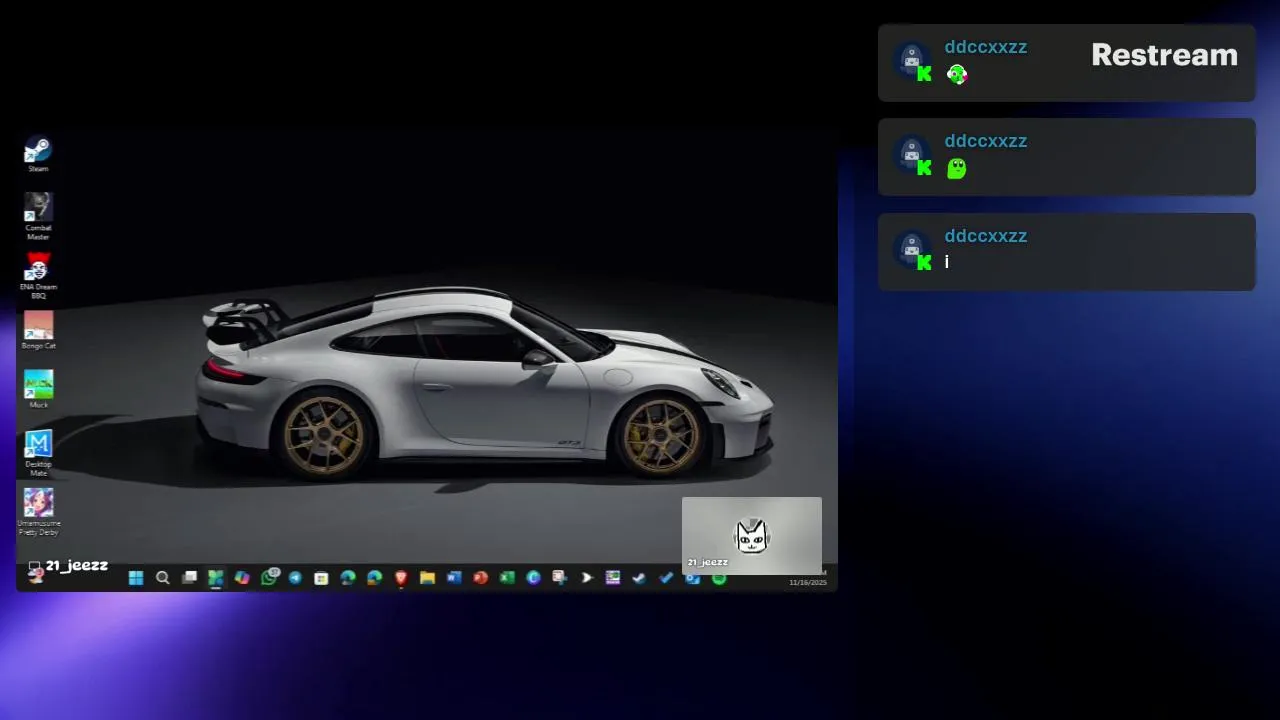Click the ddccxxzz avatar beside the letter i message
The image size is (1280, 720).
911,250
